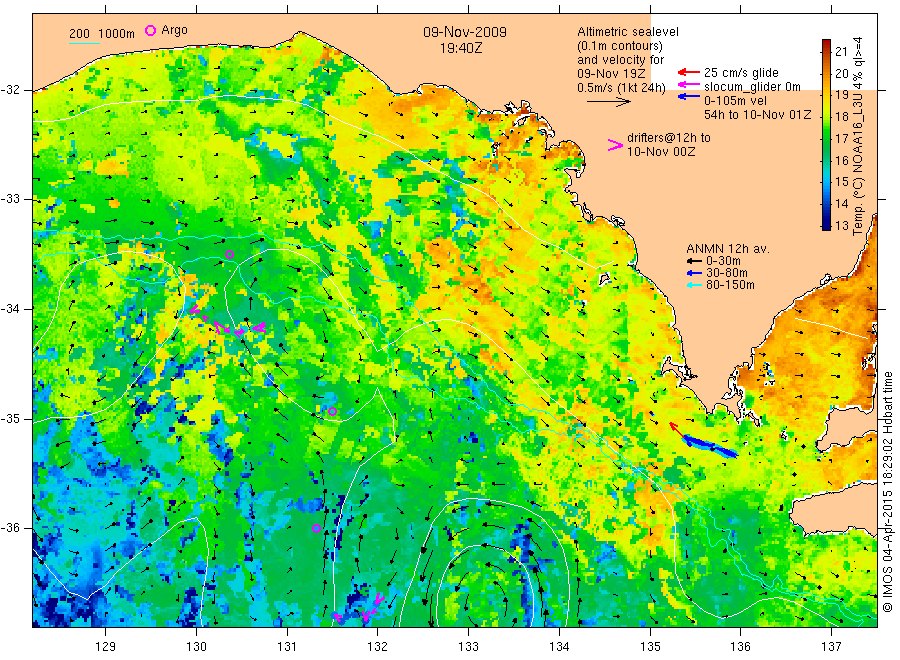Click the magenta drifters chevron legend symbol
The image size is (900, 660).
click(x=615, y=145)
